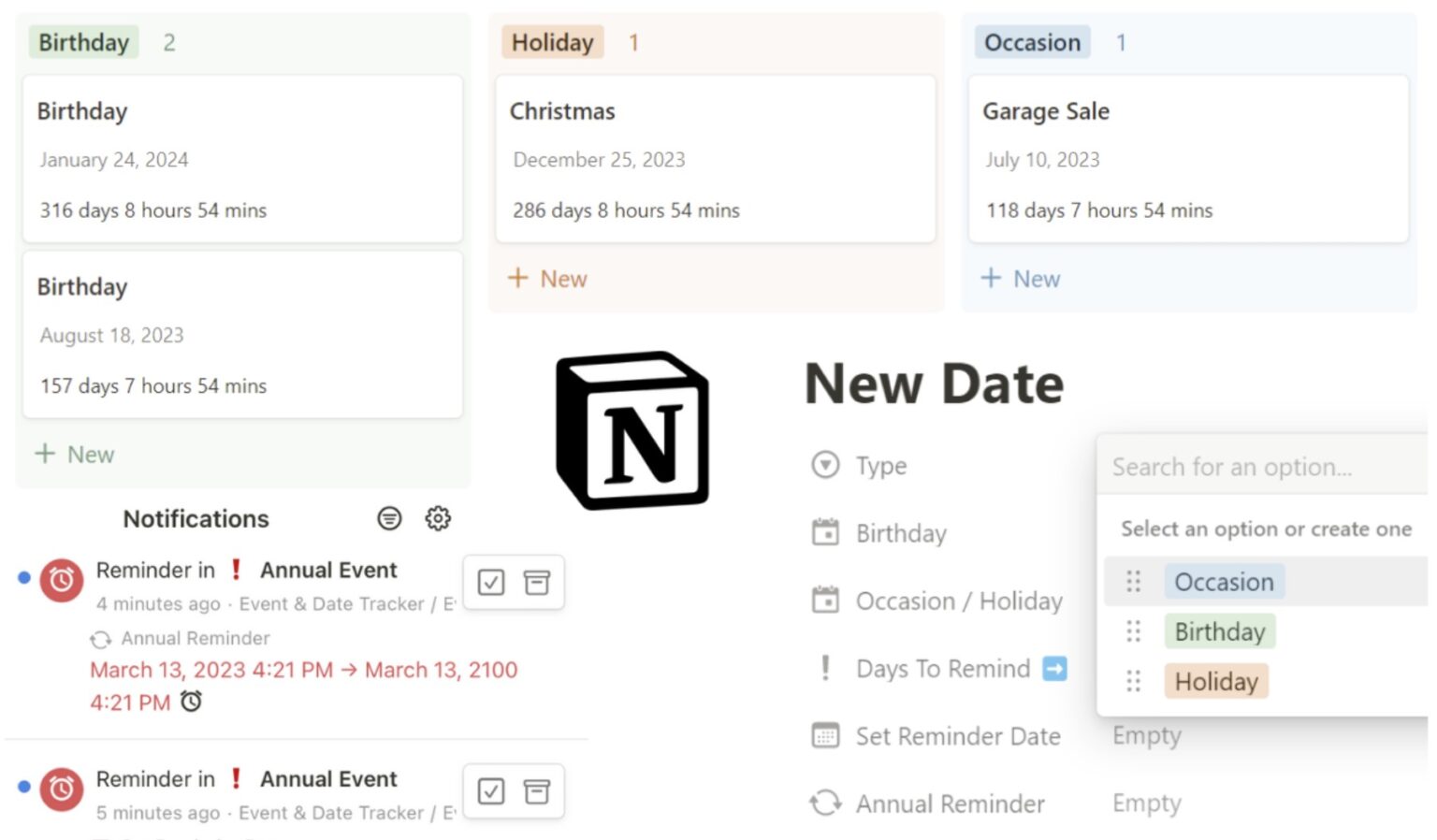Click the notifications filter icon
Screen dimensions: 1437x840
389,518
